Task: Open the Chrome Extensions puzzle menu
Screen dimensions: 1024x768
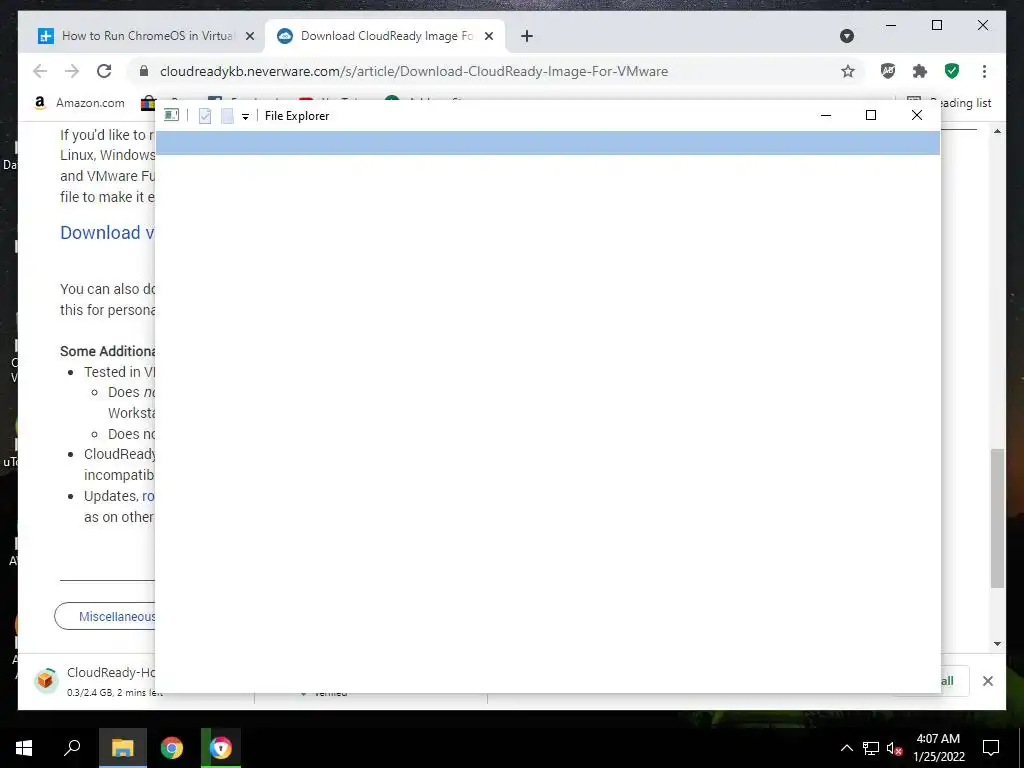Action: (x=920, y=71)
